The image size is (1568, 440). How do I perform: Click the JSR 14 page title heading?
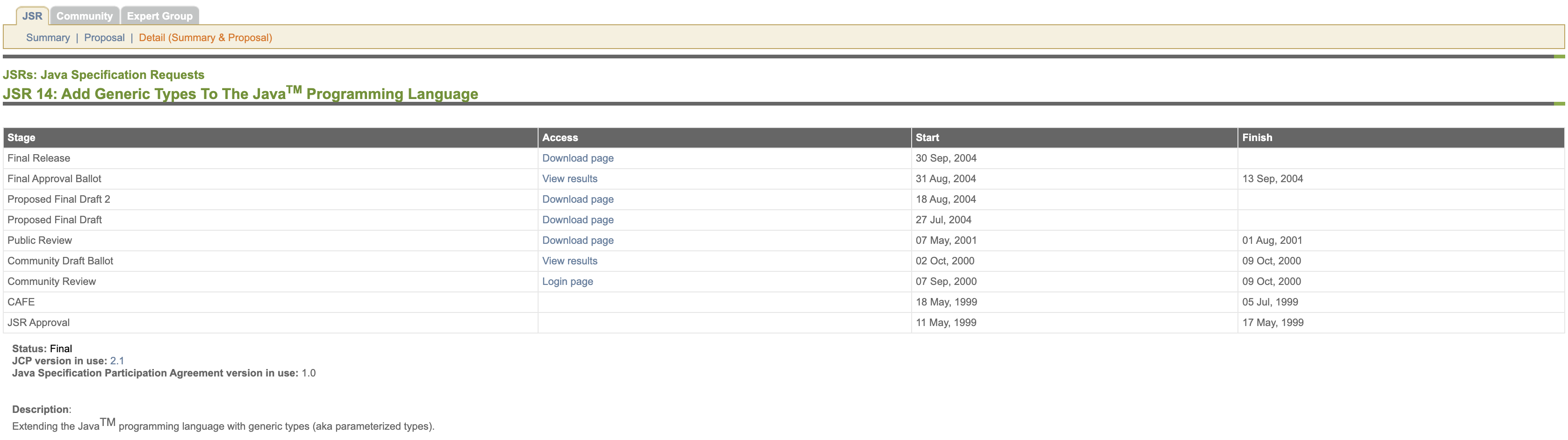point(240,94)
